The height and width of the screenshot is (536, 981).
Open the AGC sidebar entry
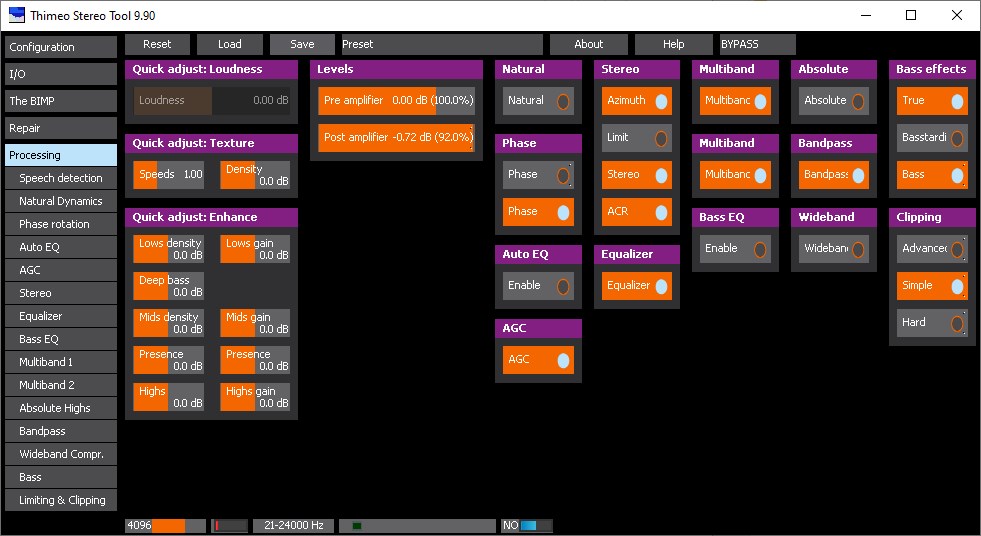point(61,270)
